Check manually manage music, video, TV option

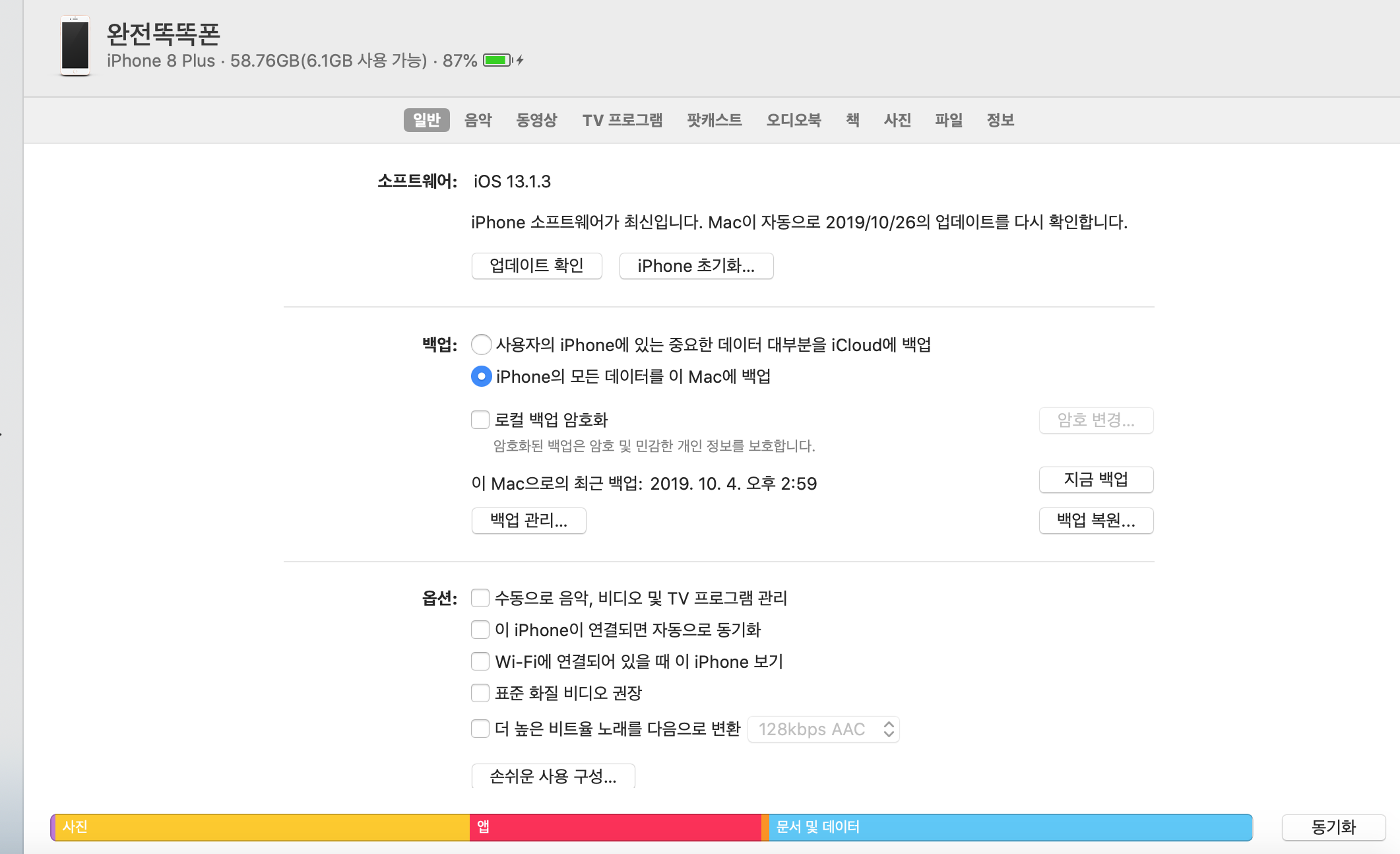coord(480,598)
